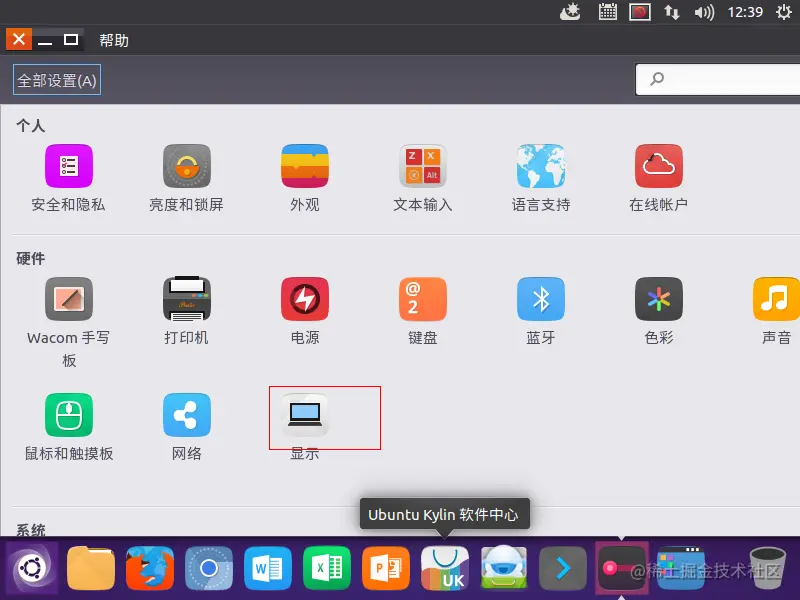800x600 pixels.
Task: Open Language Support settings (语言支持)
Action: tap(541, 178)
